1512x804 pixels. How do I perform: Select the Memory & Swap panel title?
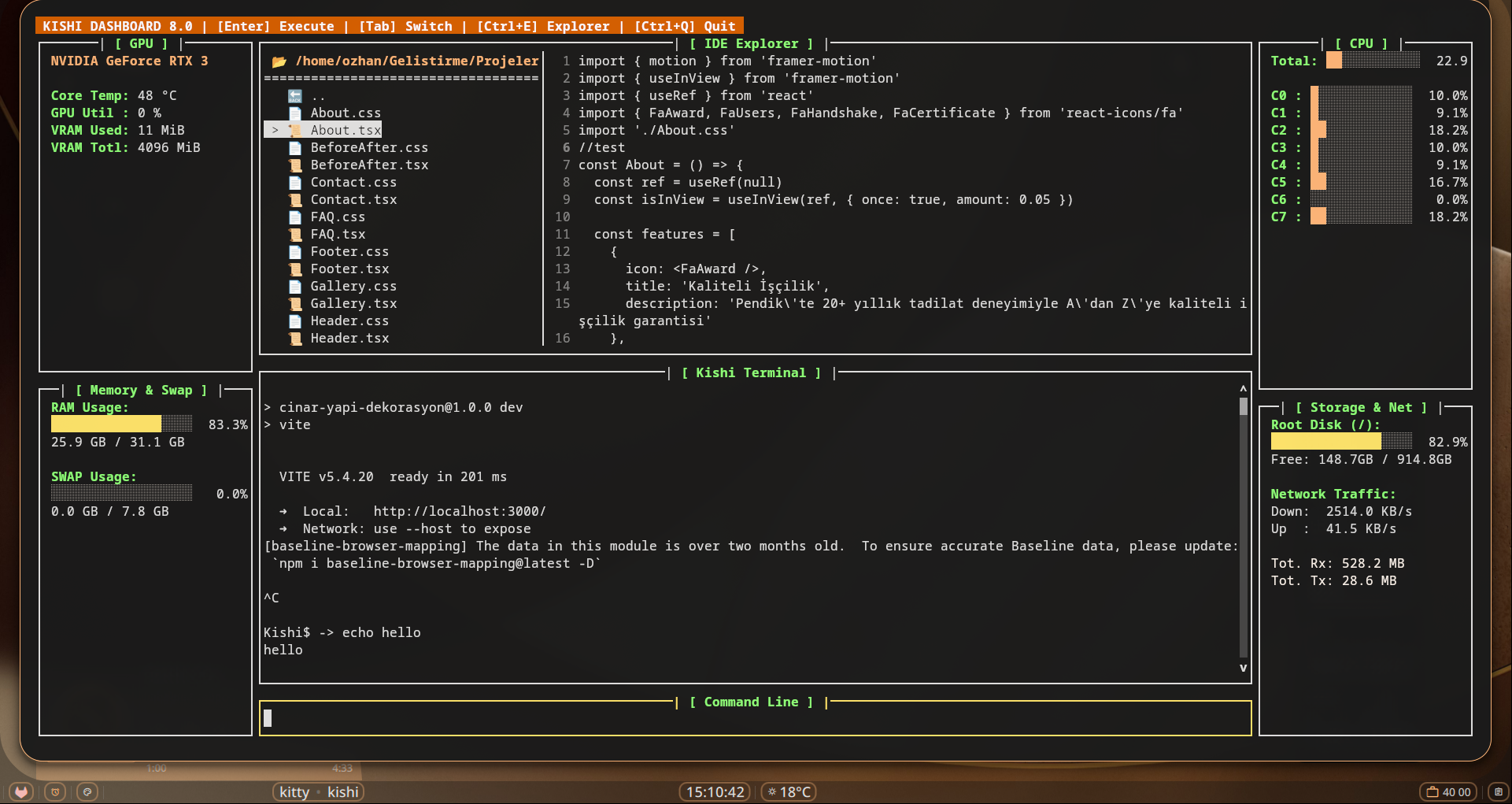click(x=141, y=391)
